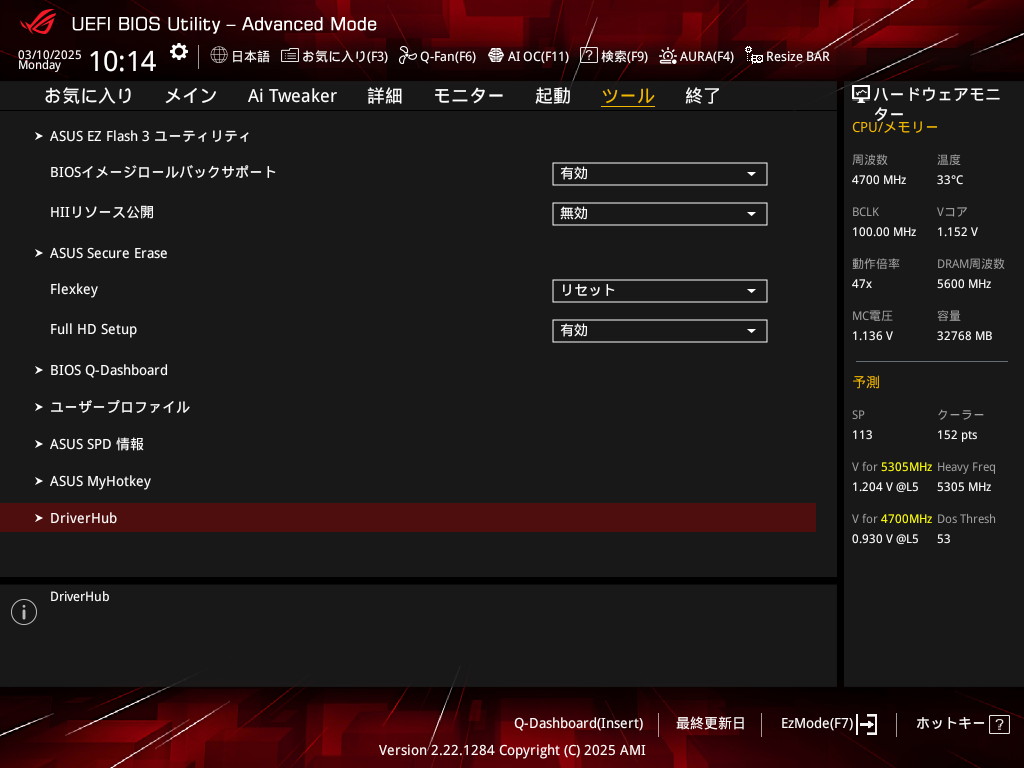Click the 33°C temperature value

point(950,180)
